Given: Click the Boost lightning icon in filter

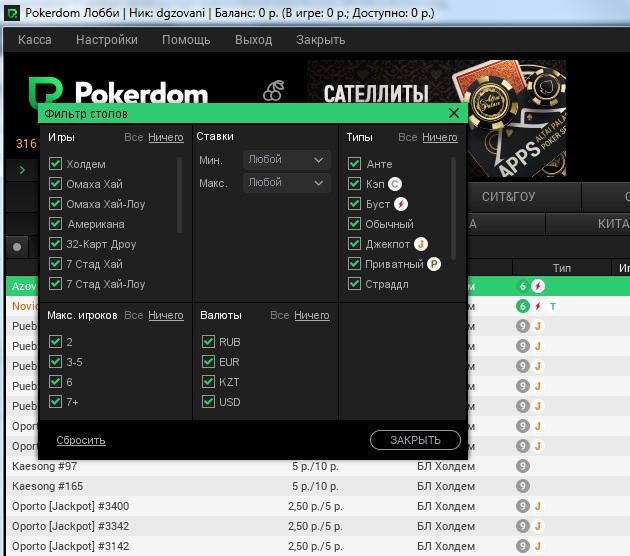Looking at the screenshot, I should pos(401,204).
